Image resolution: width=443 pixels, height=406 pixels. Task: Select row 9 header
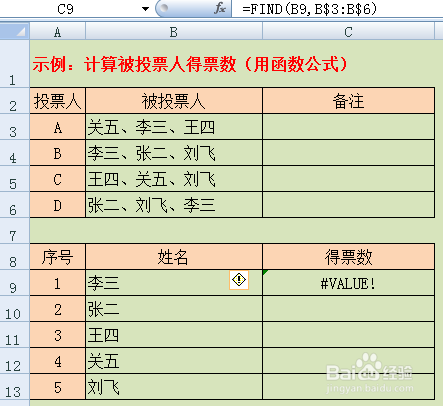(14, 283)
